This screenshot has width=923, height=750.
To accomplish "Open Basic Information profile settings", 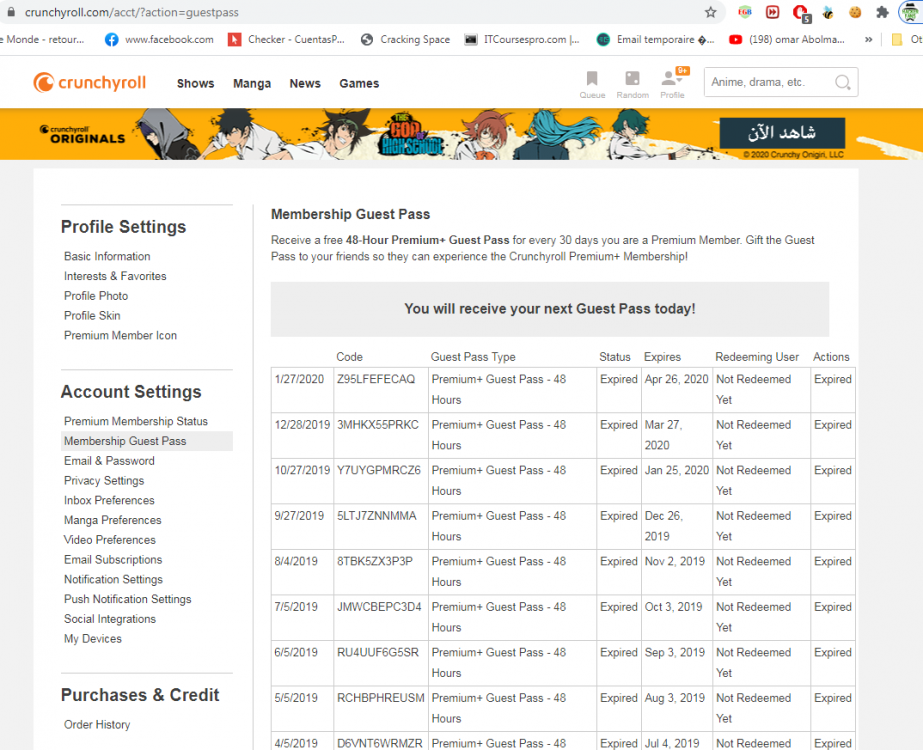I will pos(107,256).
